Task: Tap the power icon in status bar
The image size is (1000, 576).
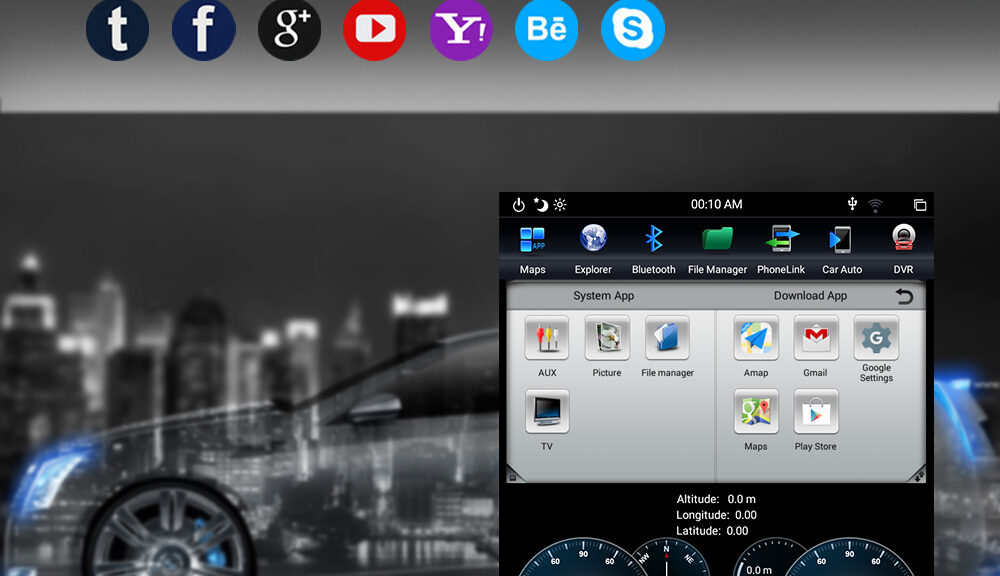Action: [519, 205]
